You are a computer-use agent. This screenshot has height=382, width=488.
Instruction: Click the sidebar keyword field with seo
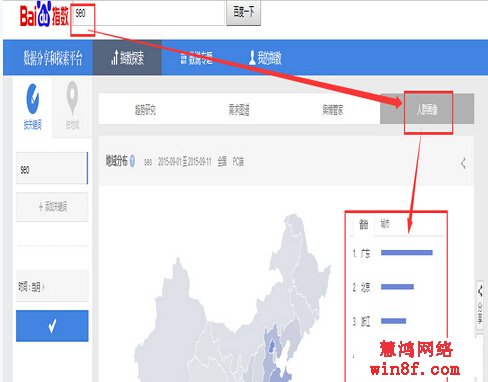(x=52, y=168)
